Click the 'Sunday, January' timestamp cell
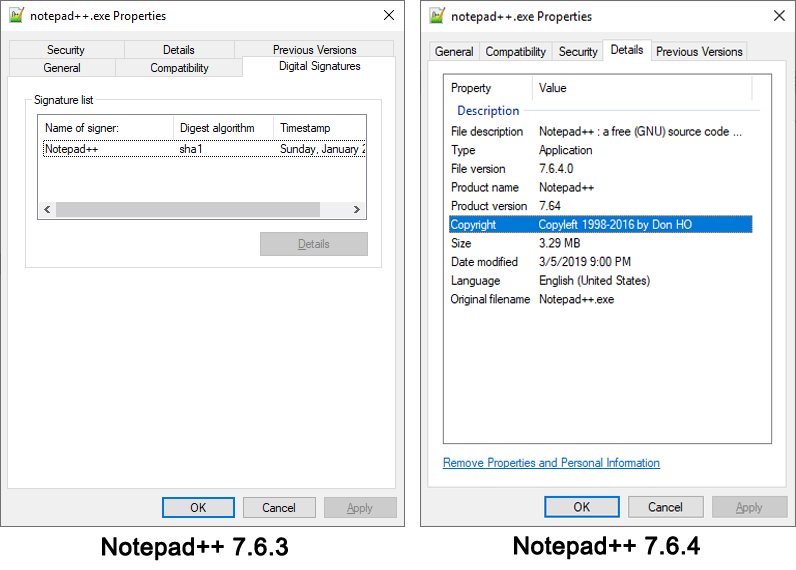 click(x=322, y=149)
